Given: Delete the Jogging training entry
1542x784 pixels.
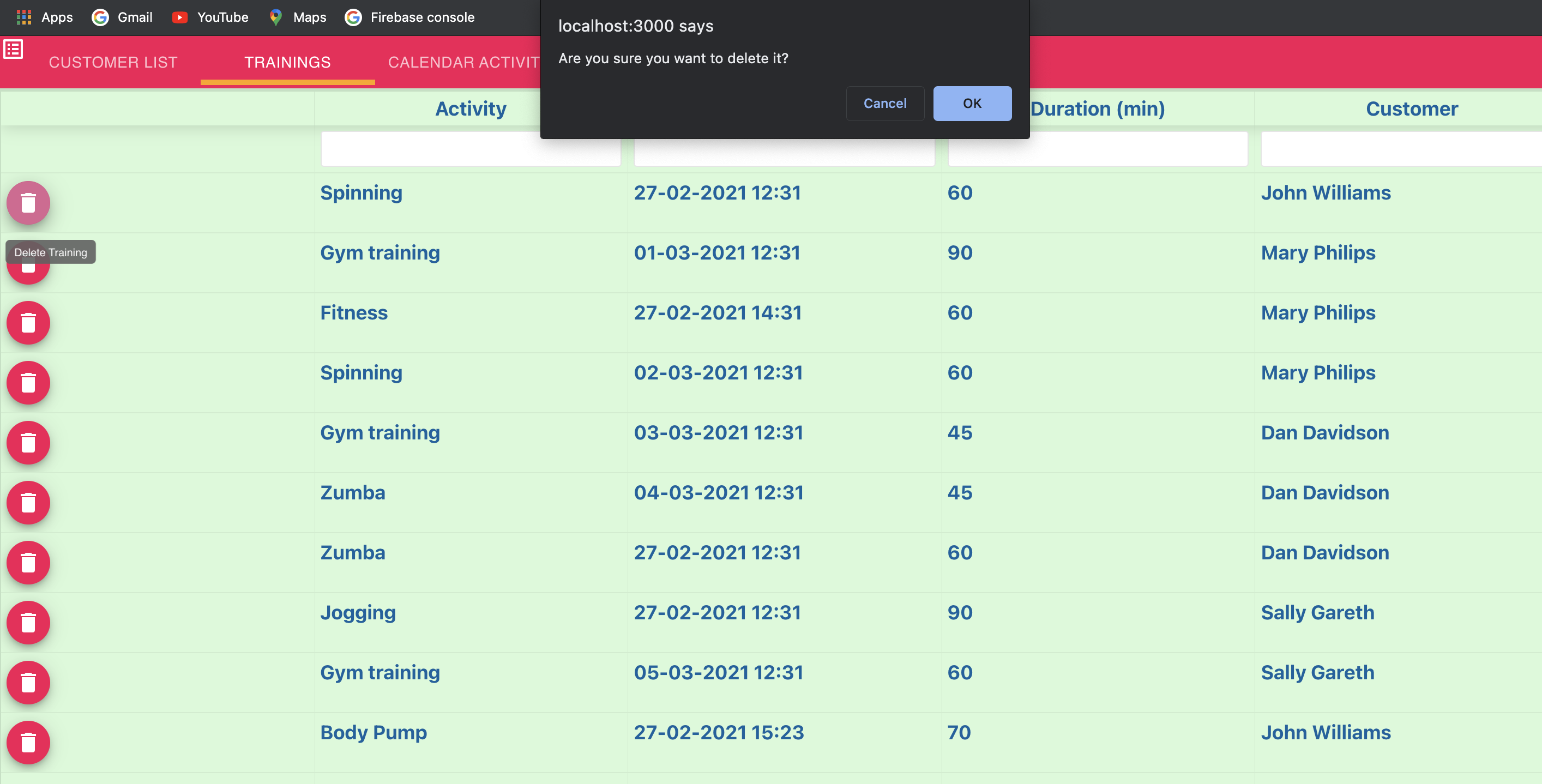Looking at the screenshot, I should (28, 623).
